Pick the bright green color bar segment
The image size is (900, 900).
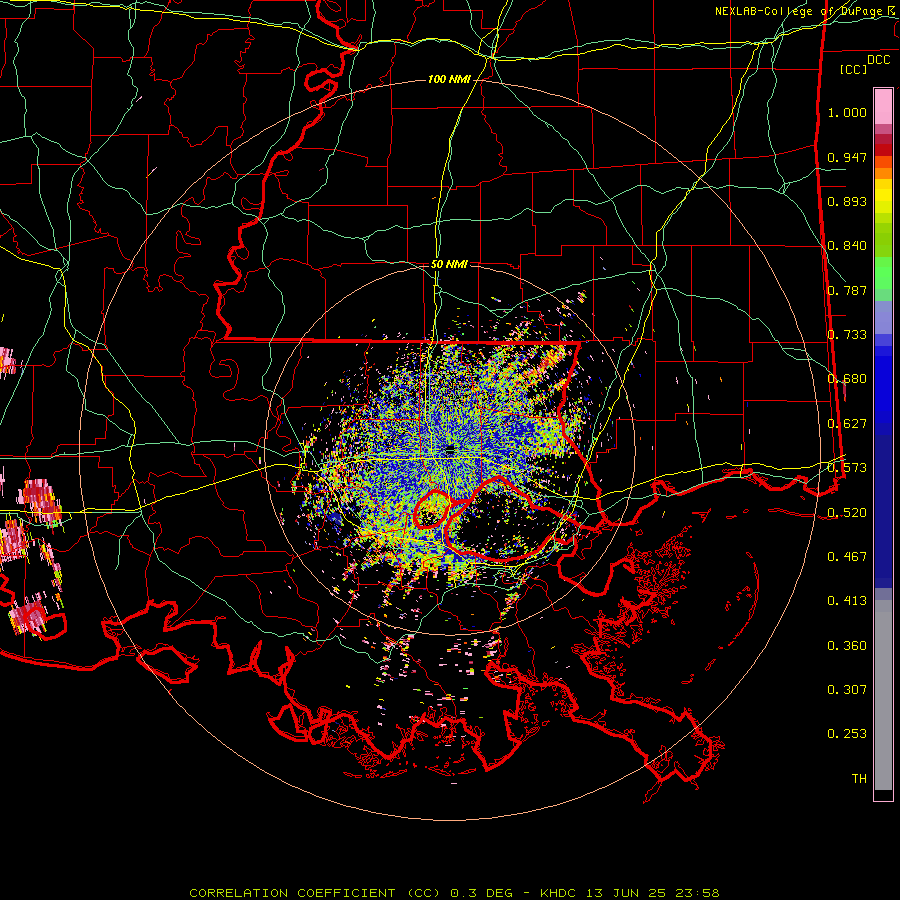click(x=883, y=273)
